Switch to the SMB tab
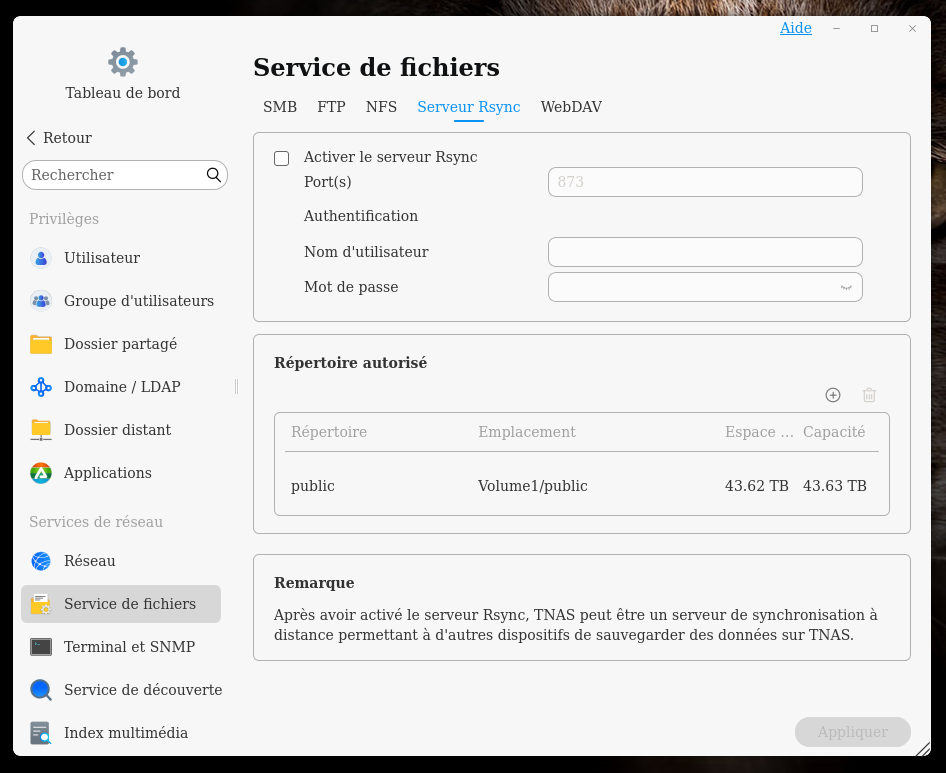 [x=280, y=107]
